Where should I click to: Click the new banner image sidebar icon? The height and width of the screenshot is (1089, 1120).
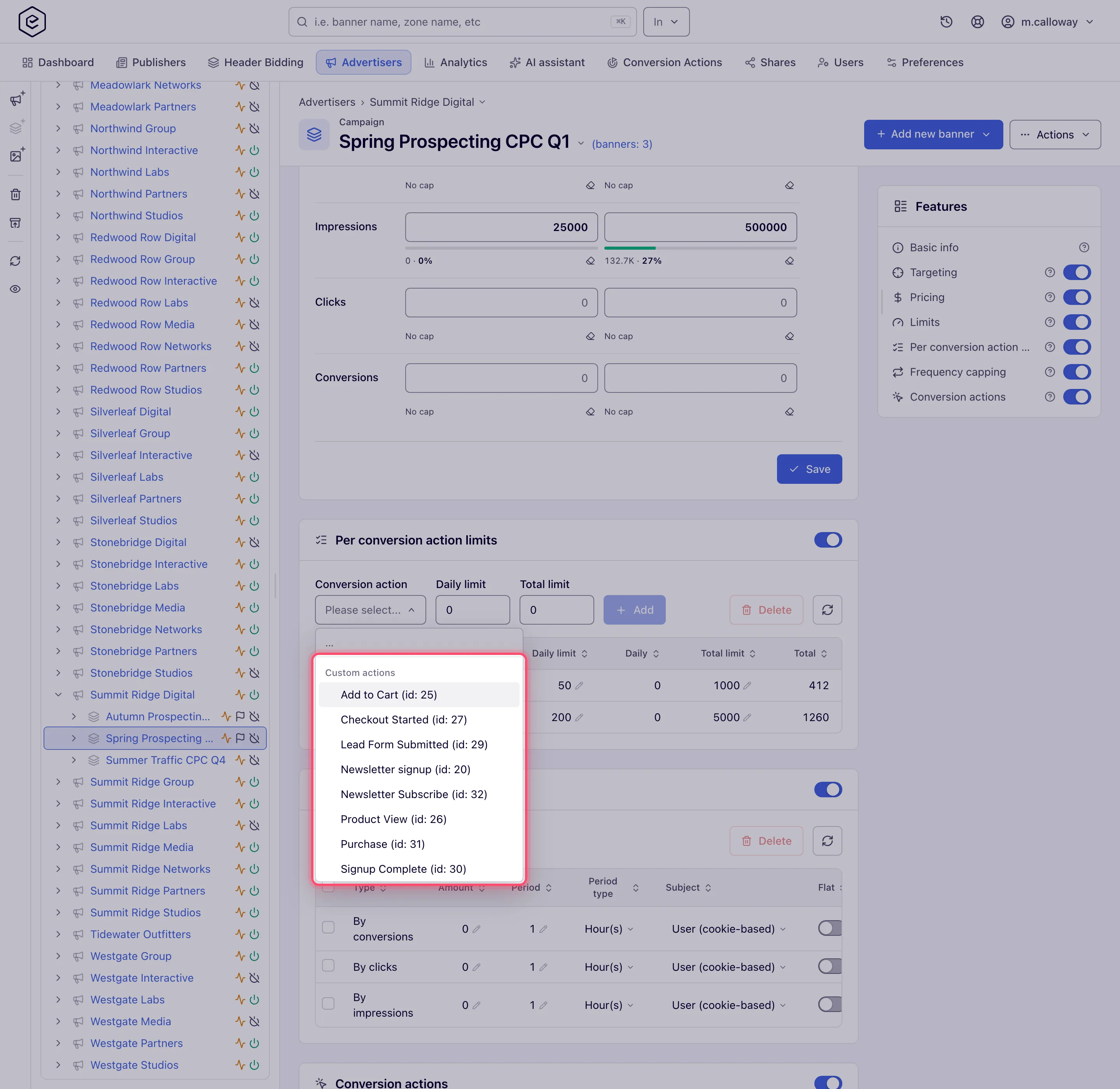[x=17, y=155]
